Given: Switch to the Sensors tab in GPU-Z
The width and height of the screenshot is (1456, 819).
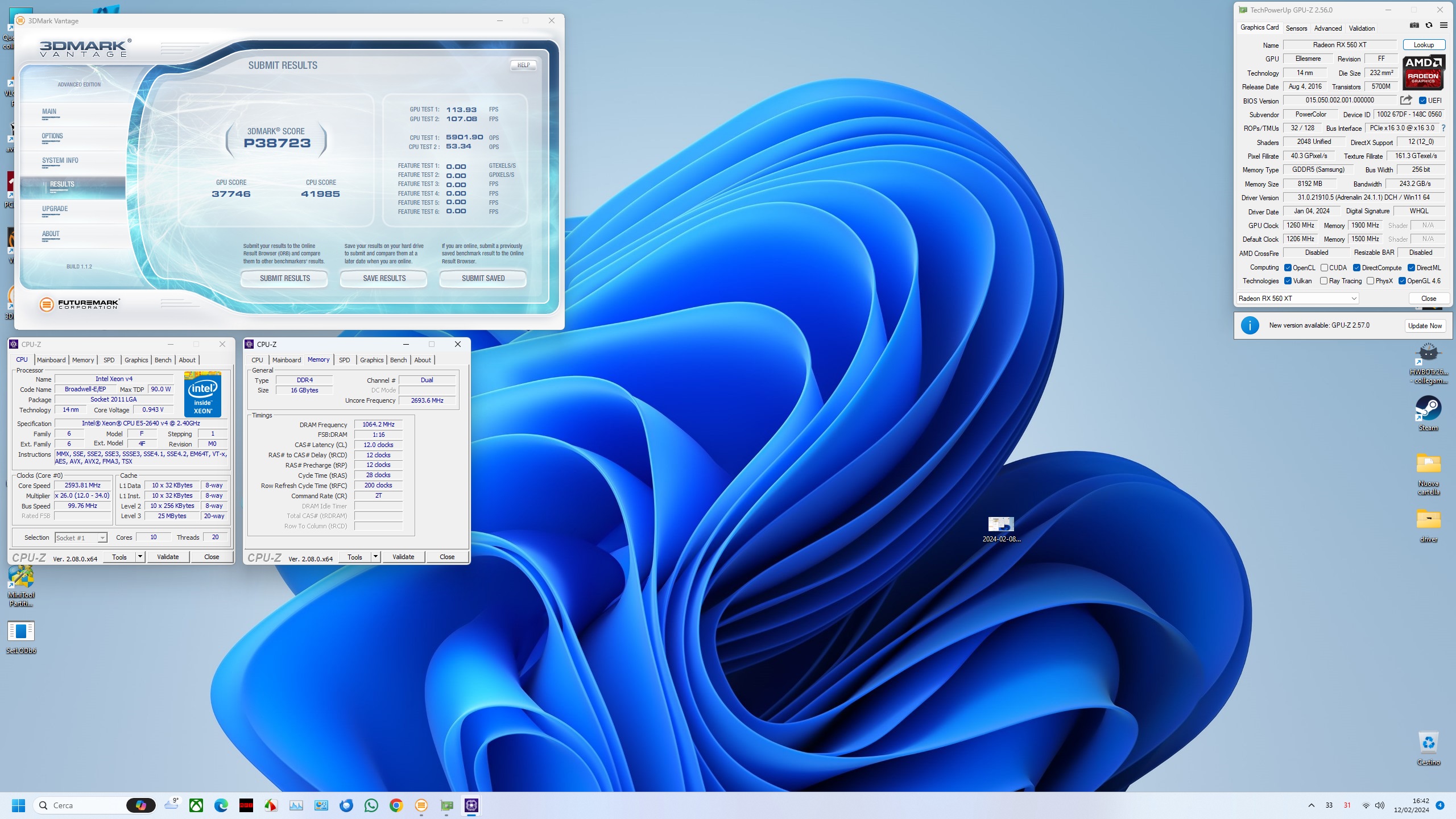Looking at the screenshot, I should click(x=1296, y=28).
